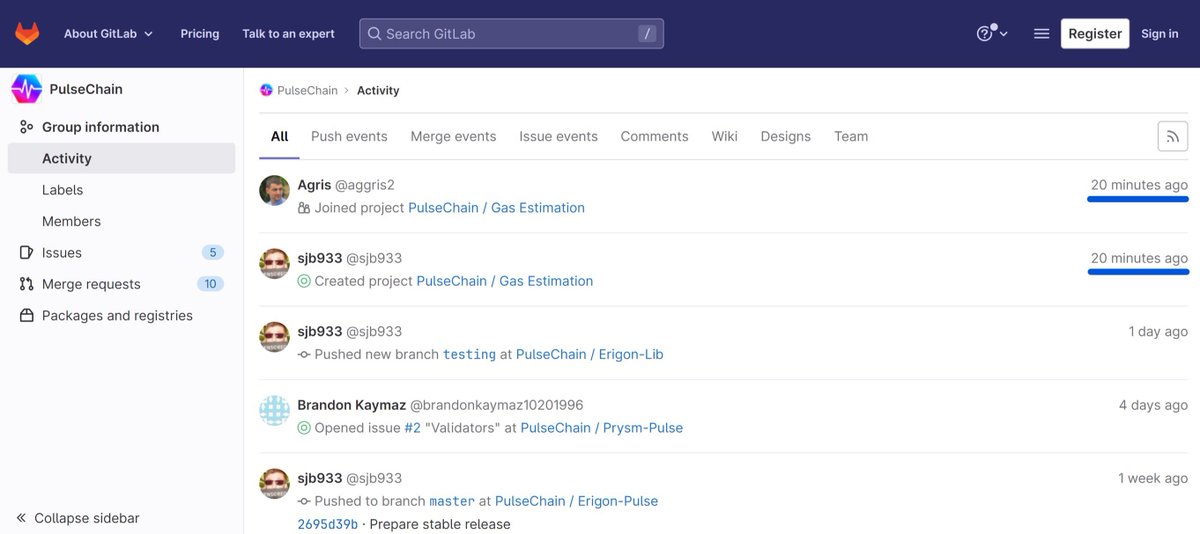Click the Issues sidebar icon
This screenshot has height=534, width=1200.
click(x=26, y=253)
